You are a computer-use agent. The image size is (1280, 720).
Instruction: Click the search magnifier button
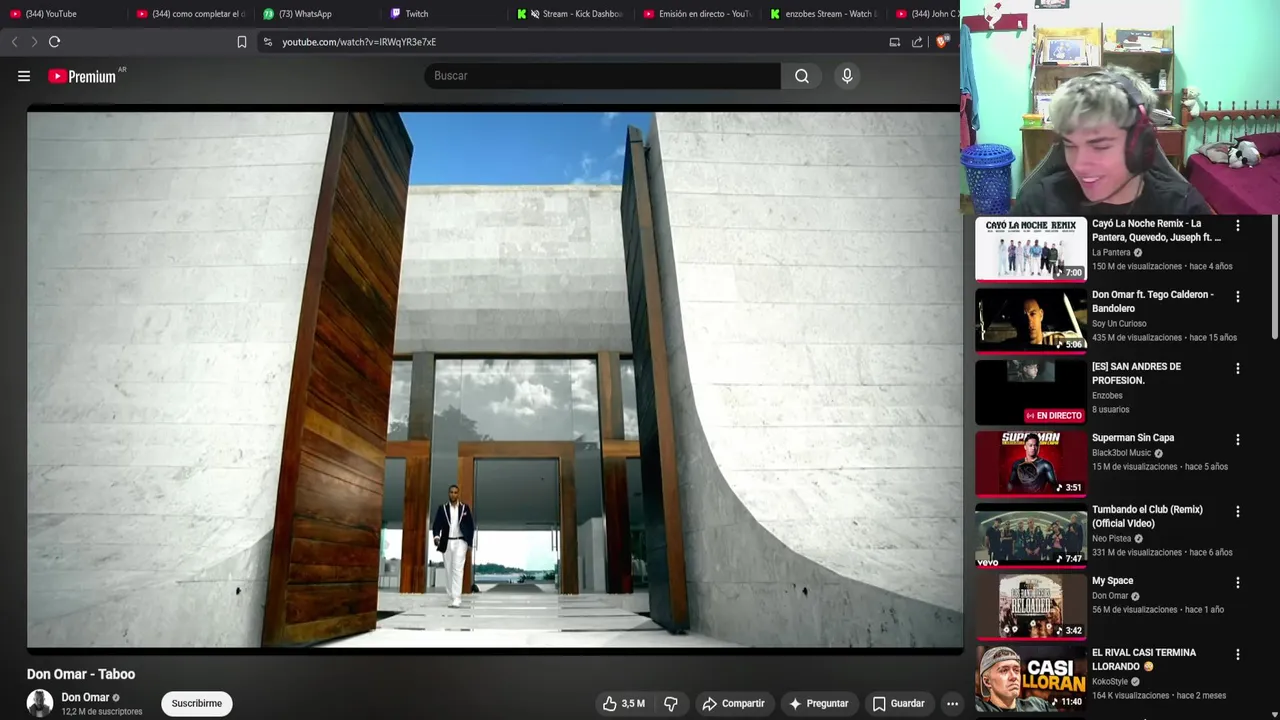[x=802, y=76]
